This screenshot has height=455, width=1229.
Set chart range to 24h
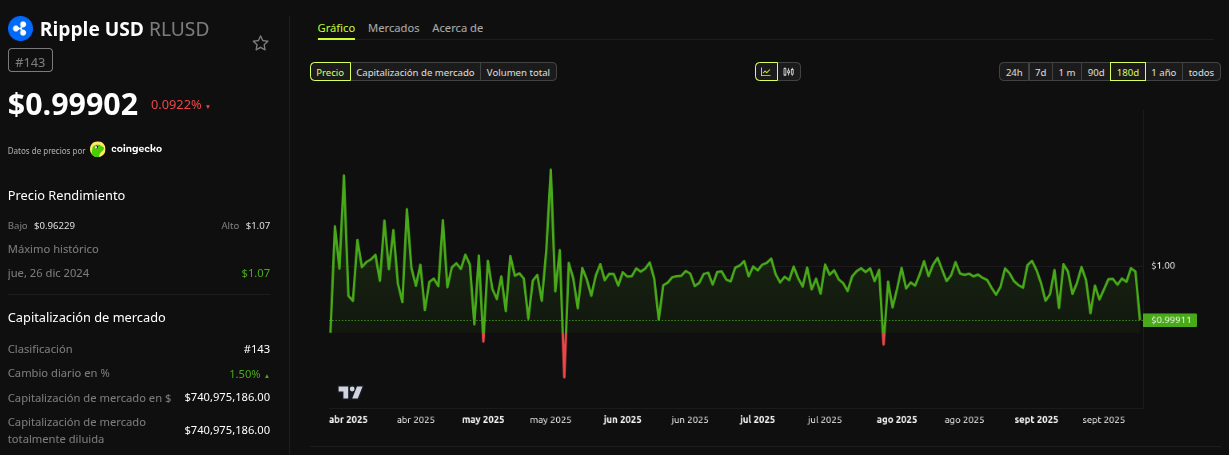pyautogui.click(x=1014, y=72)
